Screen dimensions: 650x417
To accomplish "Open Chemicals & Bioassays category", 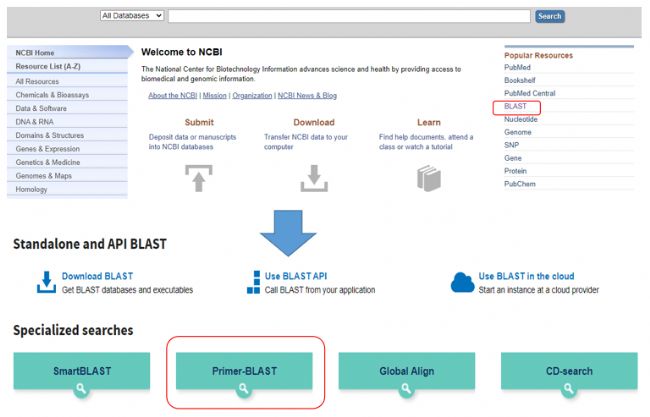I will tap(68, 95).
